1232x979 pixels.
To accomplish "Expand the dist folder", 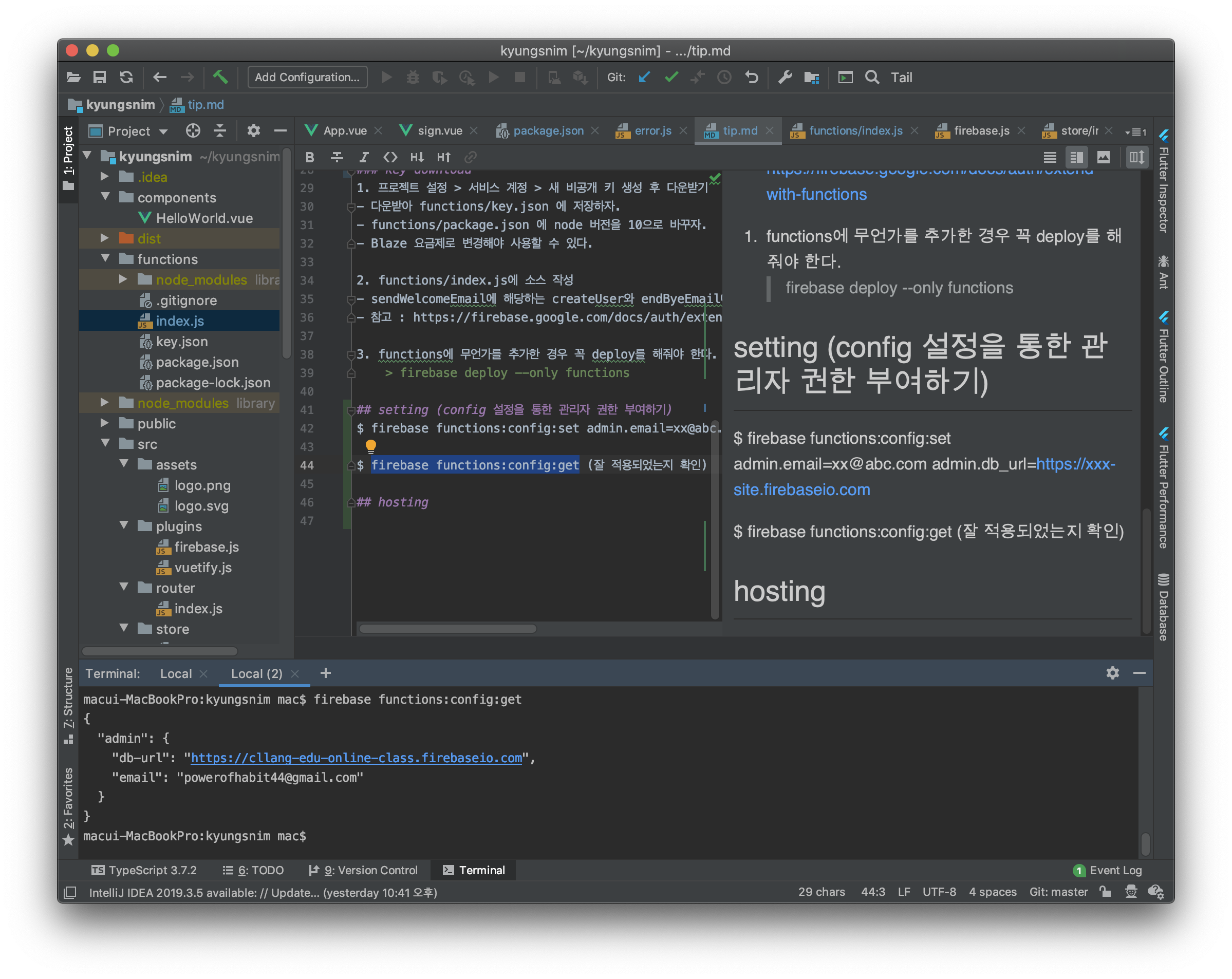I will tap(105, 238).
